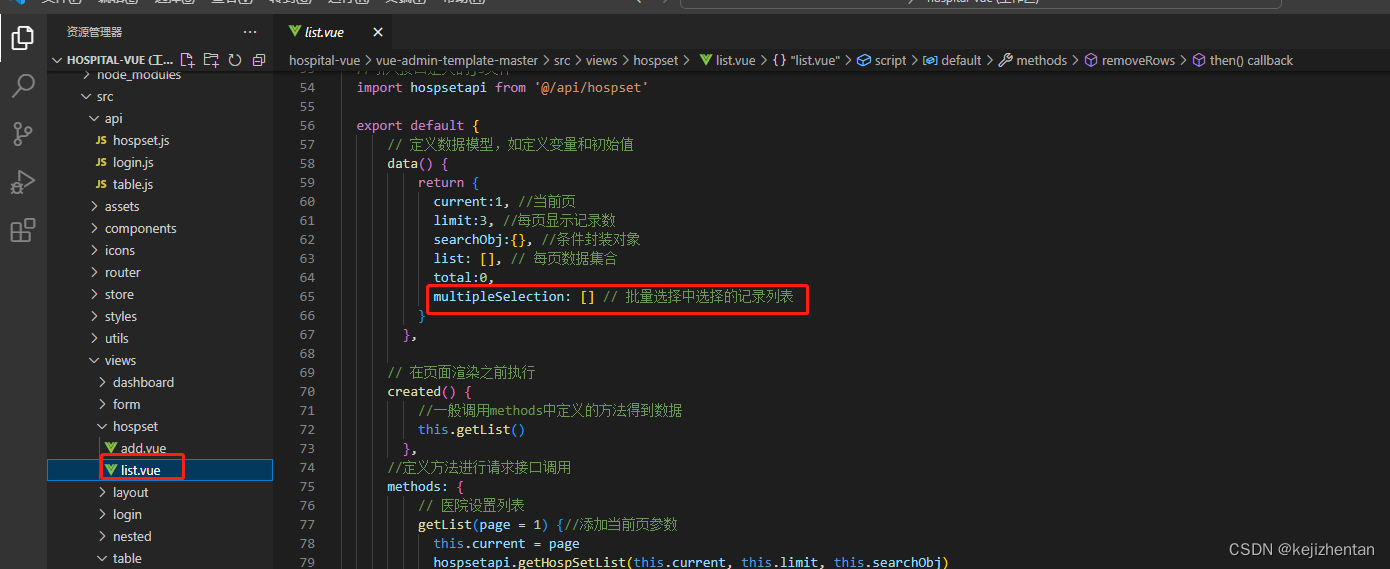Expand the dashboard folder
Image resolution: width=1390 pixels, height=569 pixels.
coord(102,383)
